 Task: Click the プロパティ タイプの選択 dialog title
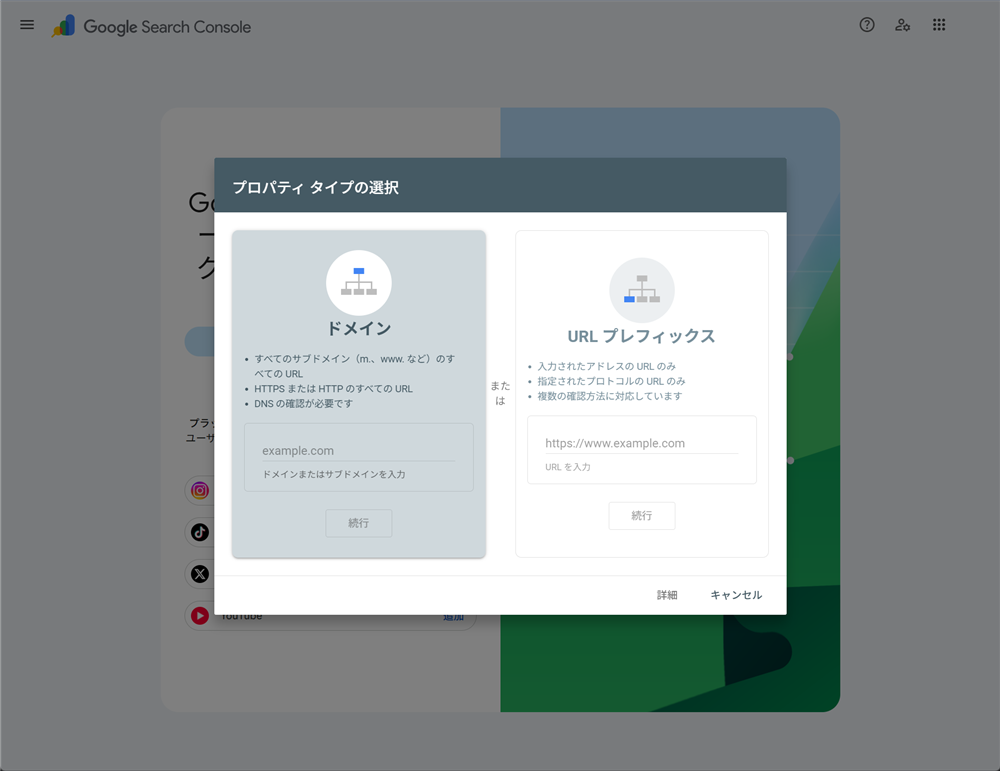pyautogui.click(x=316, y=187)
